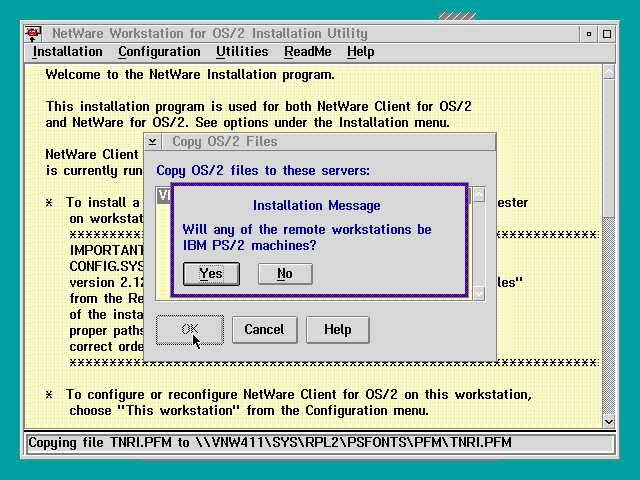Click main window scrollbar down arrow
The height and width of the screenshot is (480, 640).
pos(609,422)
